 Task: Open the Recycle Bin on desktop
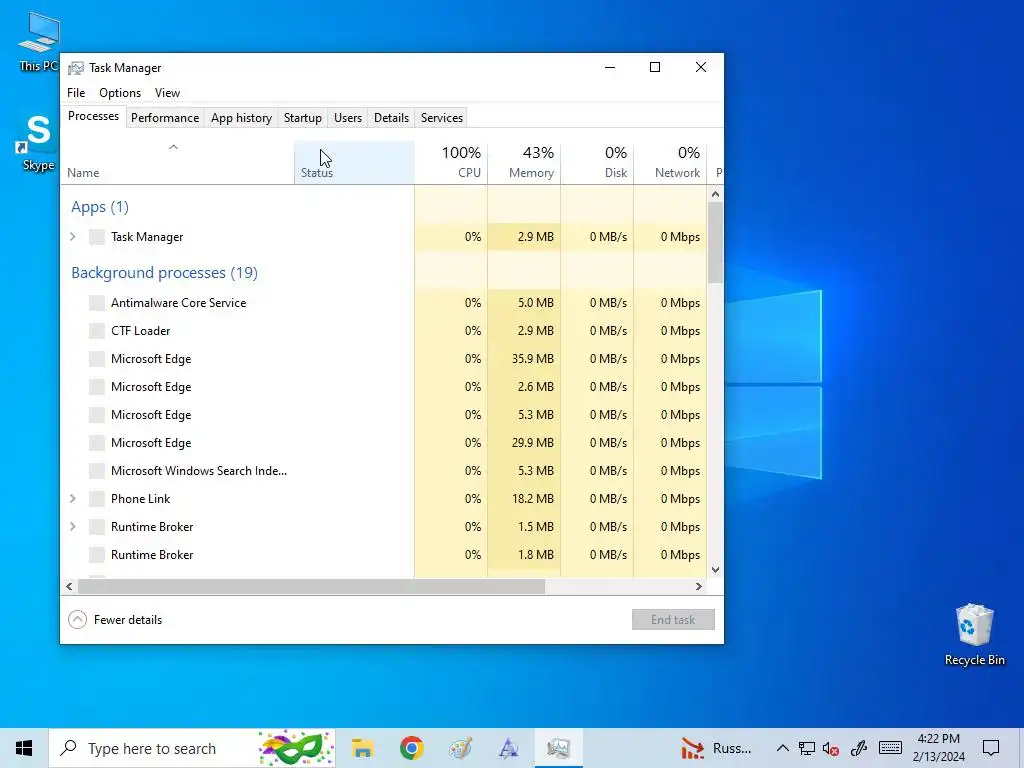click(x=974, y=634)
